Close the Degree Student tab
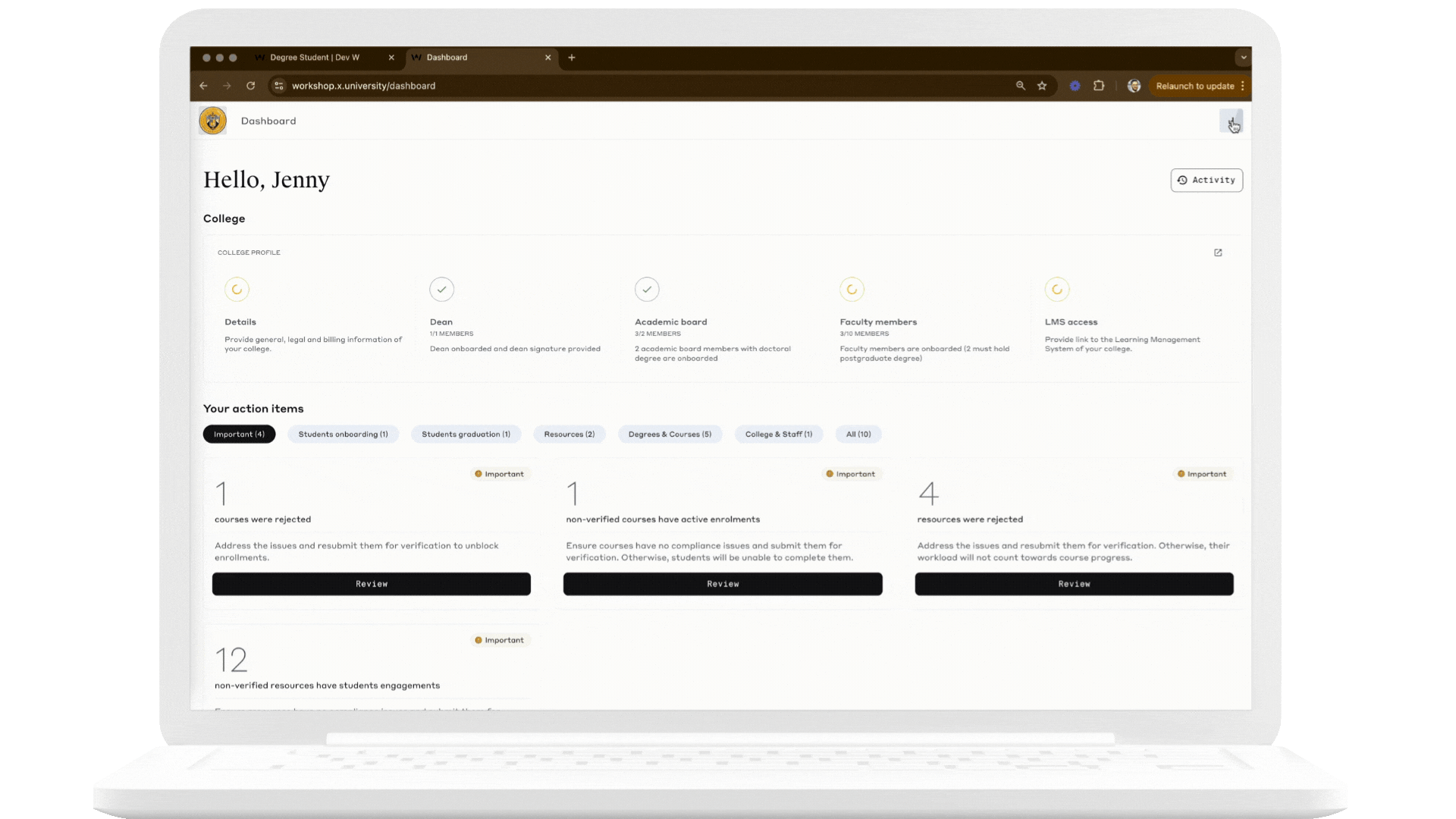 pos(391,58)
